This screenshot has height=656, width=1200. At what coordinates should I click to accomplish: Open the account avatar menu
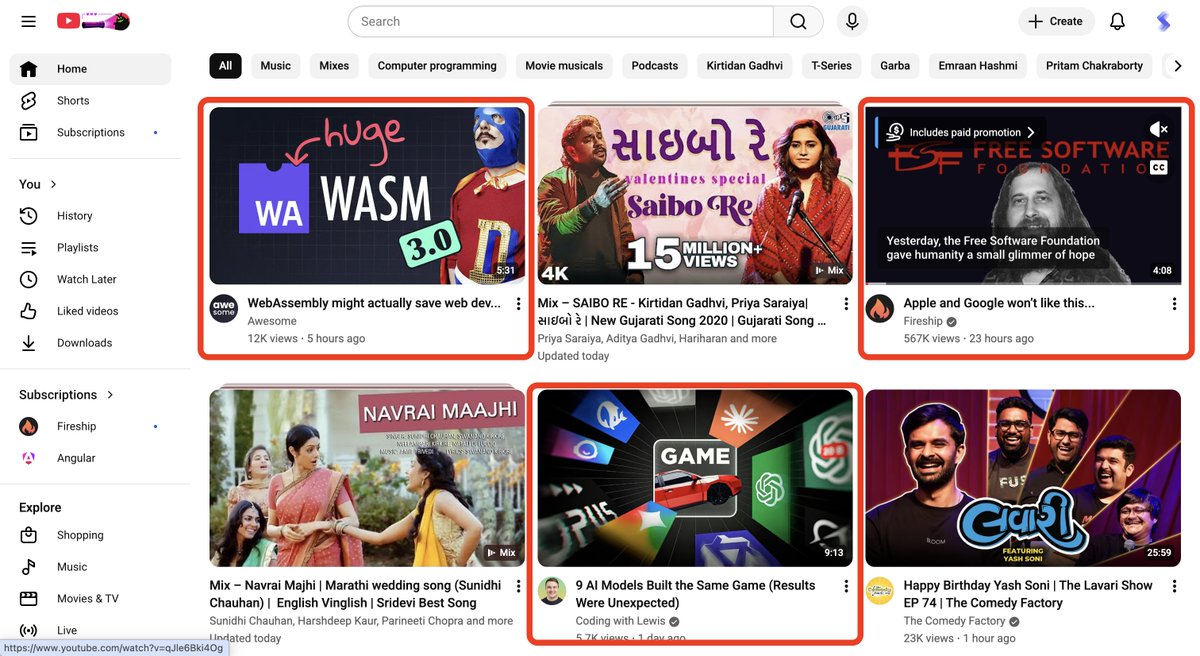tap(1163, 21)
